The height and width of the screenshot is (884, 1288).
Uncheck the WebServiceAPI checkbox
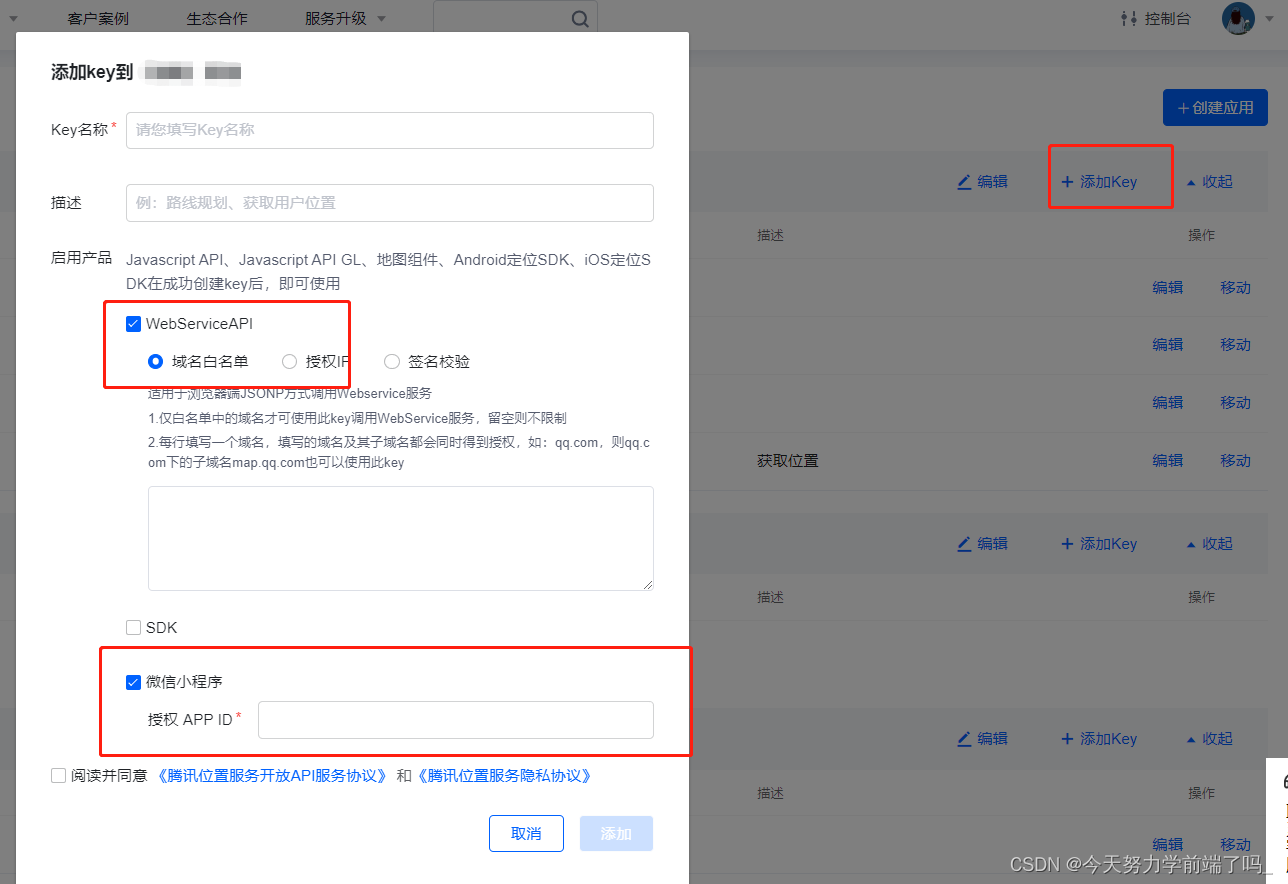(133, 324)
